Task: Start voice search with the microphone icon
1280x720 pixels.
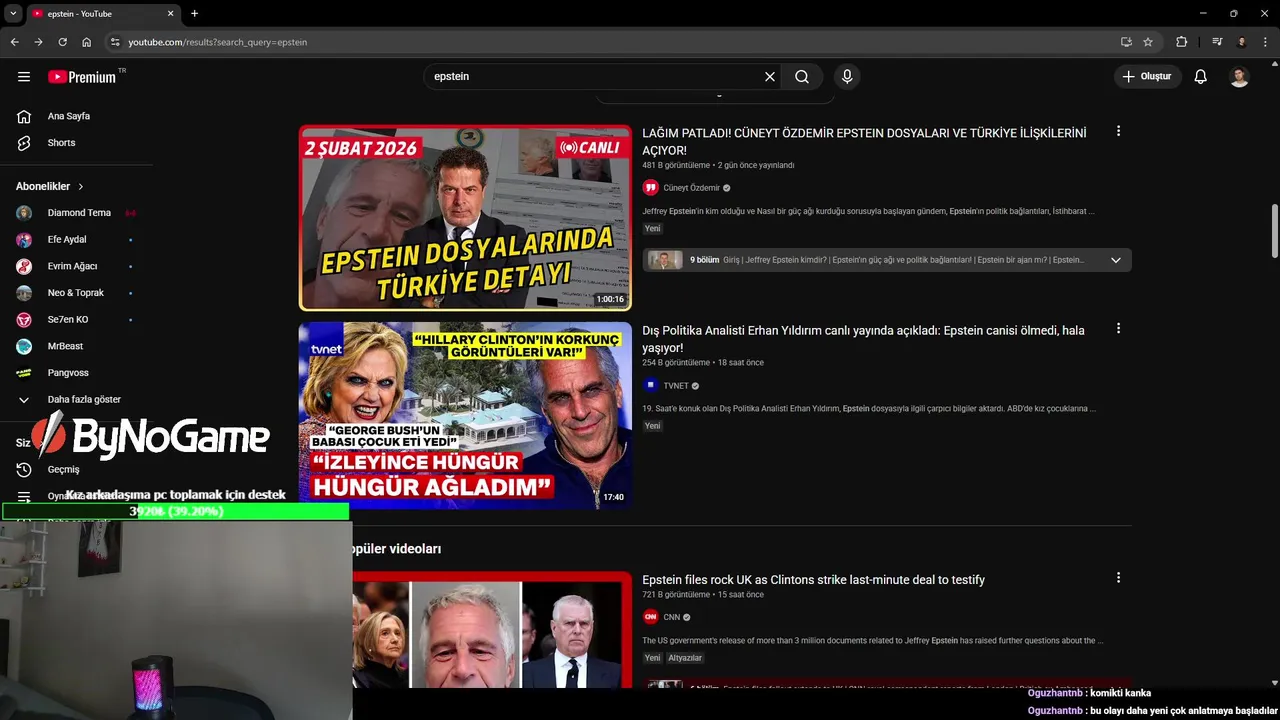Action: click(x=847, y=76)
